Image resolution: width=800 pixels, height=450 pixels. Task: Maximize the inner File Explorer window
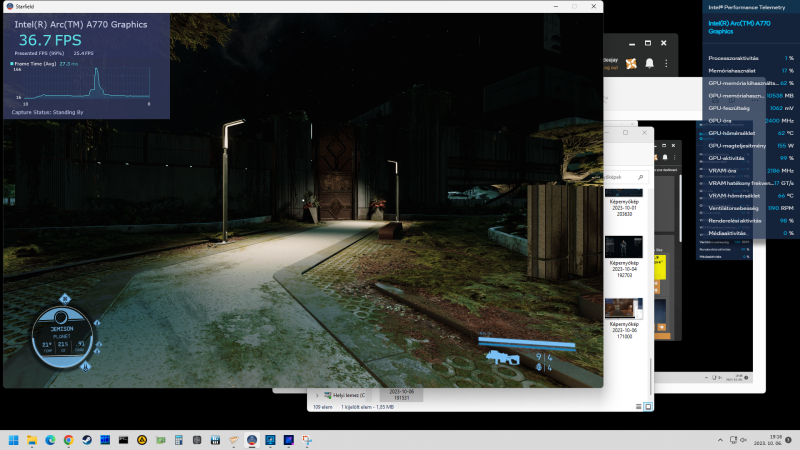coord(626,133)
